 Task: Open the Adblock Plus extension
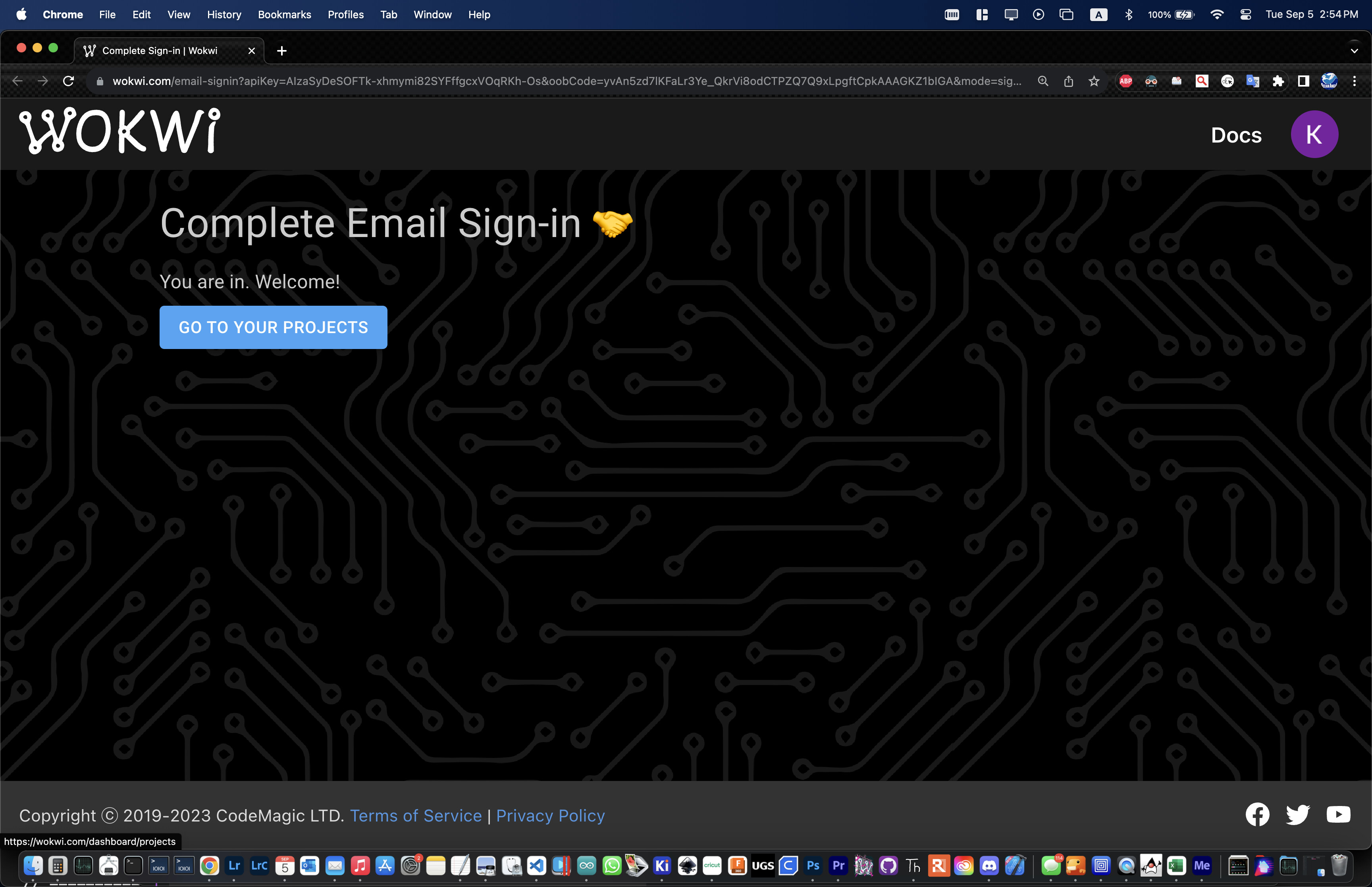pos(1125,81)
